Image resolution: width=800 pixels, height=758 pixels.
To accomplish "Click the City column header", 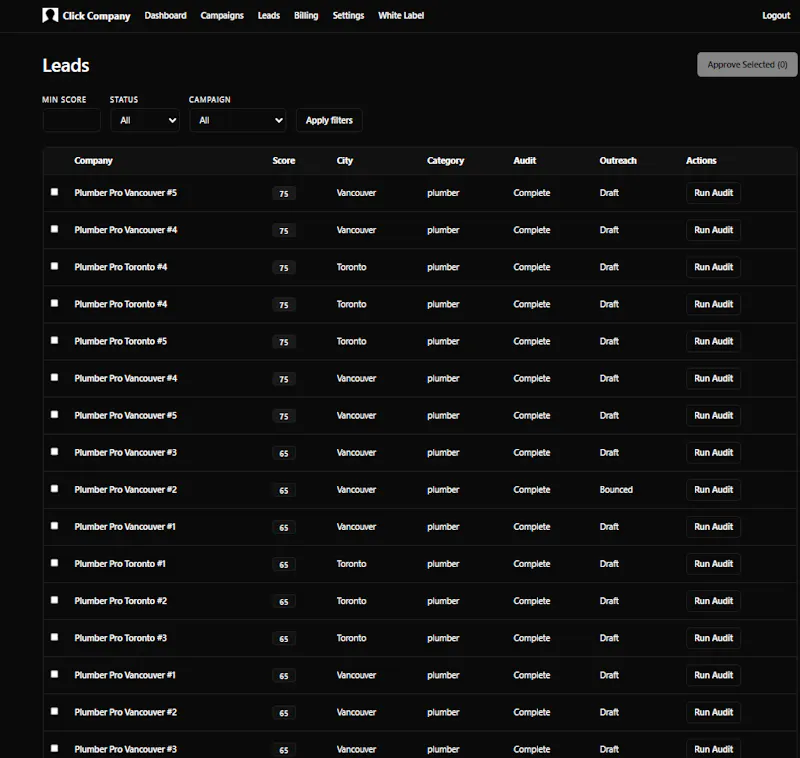I will (x=345, y=161).
